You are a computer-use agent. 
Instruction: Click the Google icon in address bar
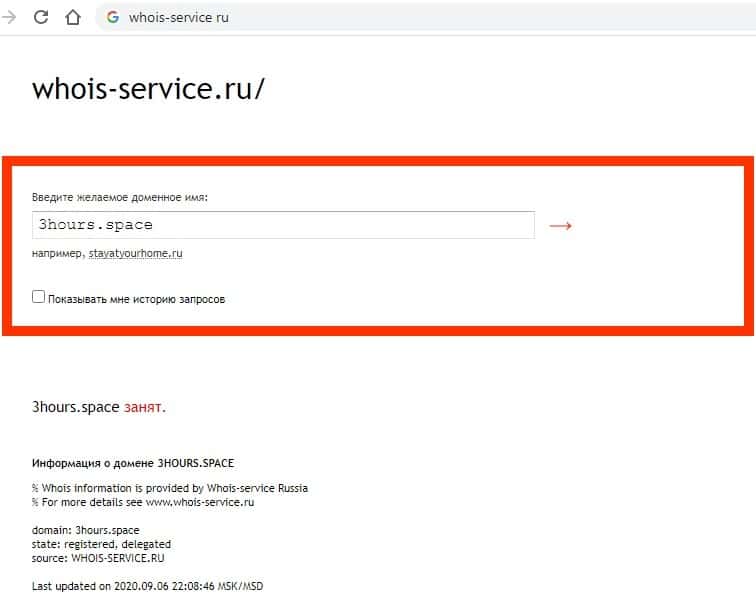click(x=113, y=17)
